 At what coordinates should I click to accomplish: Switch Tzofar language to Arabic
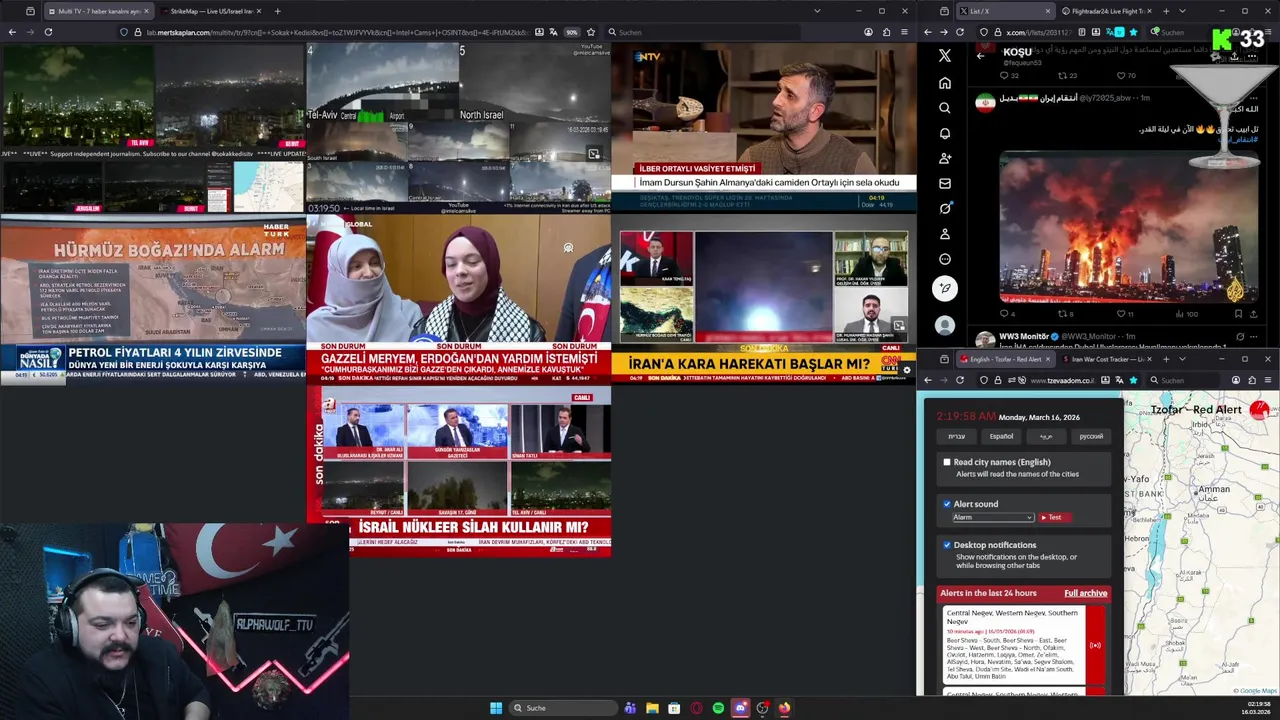[1046, 436]
